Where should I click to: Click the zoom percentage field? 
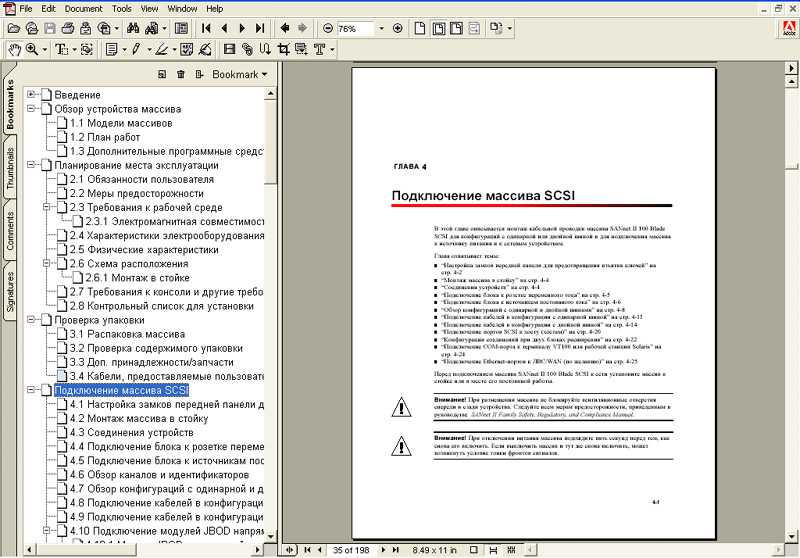(x=356, y=28)
